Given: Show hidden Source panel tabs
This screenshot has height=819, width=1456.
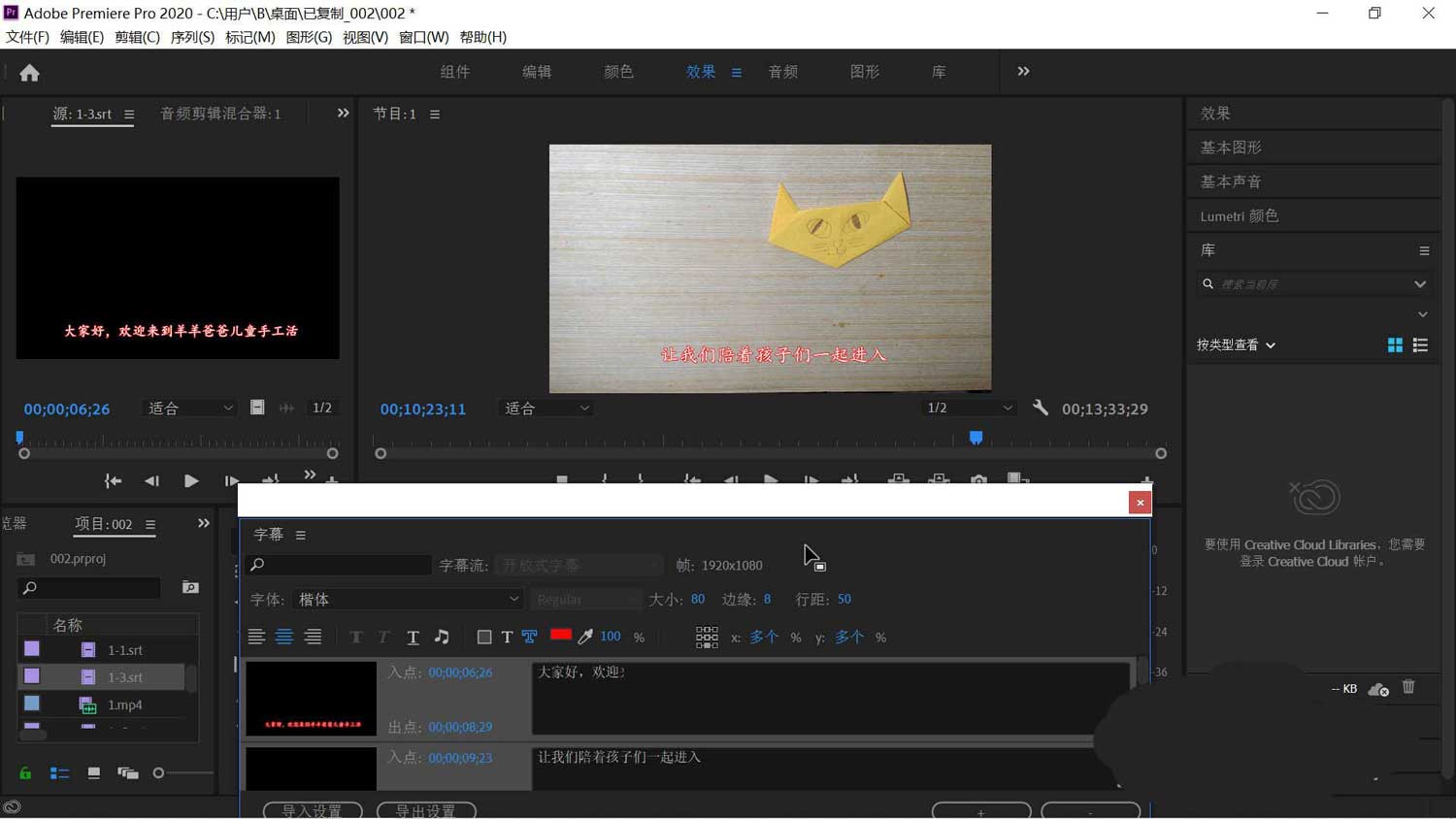Looking at the screenshot, I should (x=343, y=113).
